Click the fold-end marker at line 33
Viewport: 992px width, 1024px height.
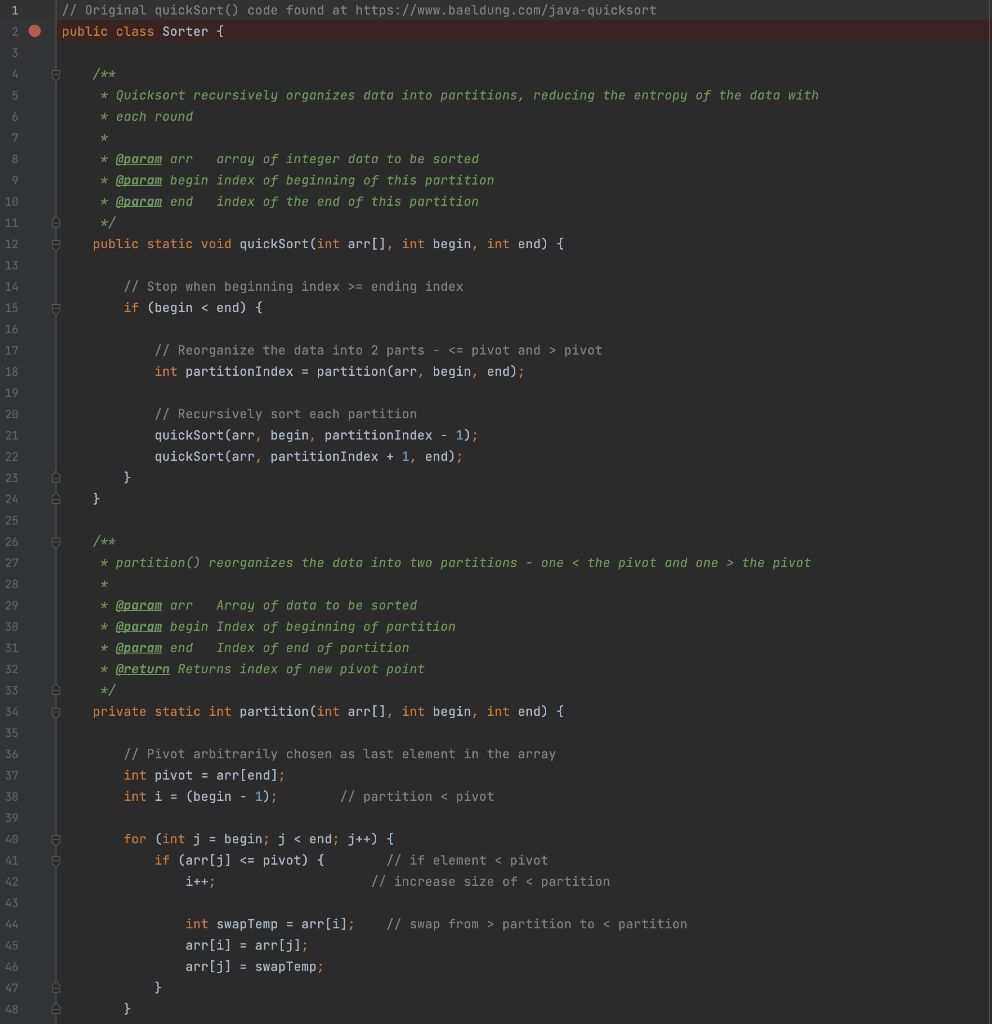pyautogui.click(x=56, y=690)
